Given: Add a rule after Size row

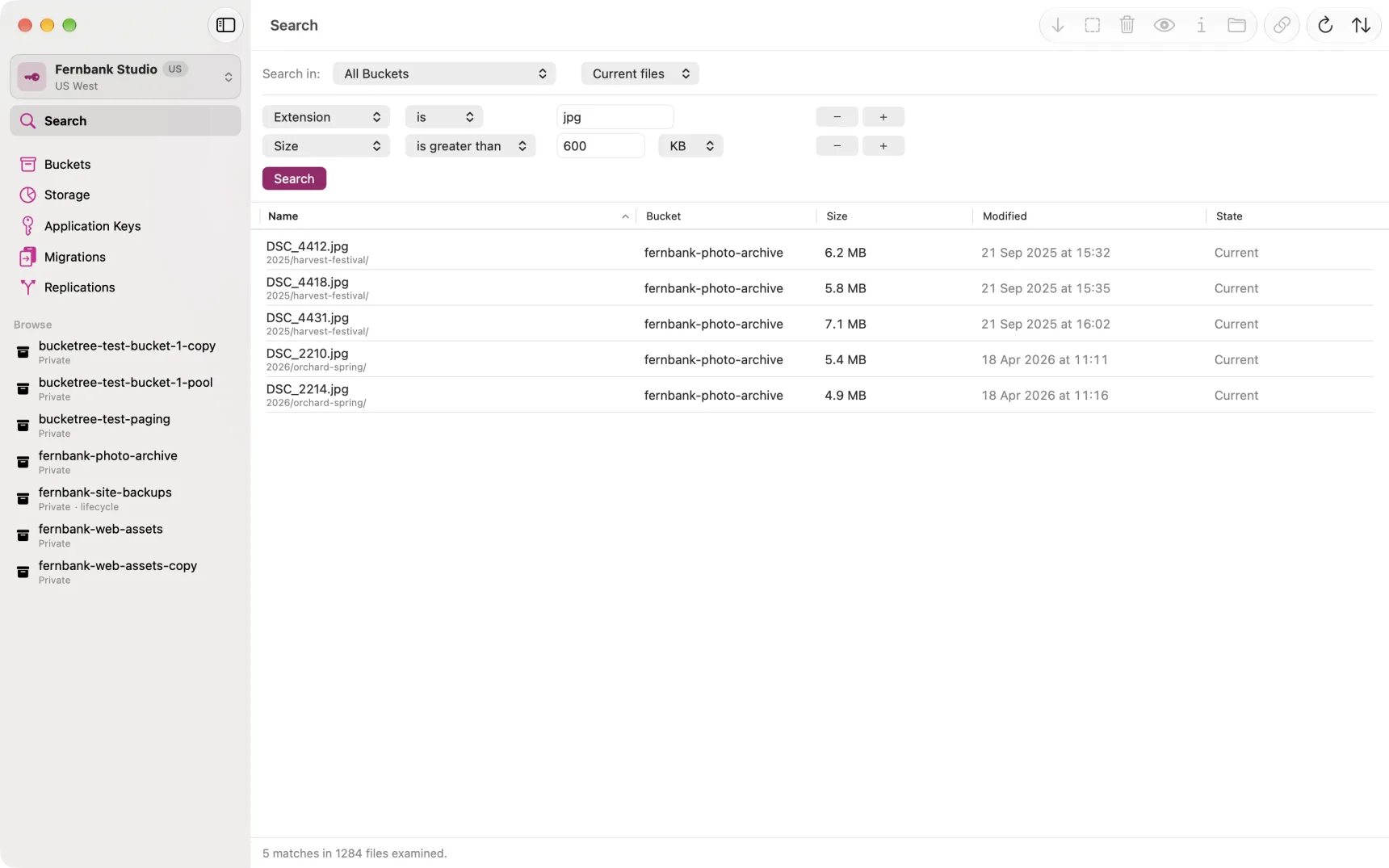Looking at the screenshot, I should [883, 146].
